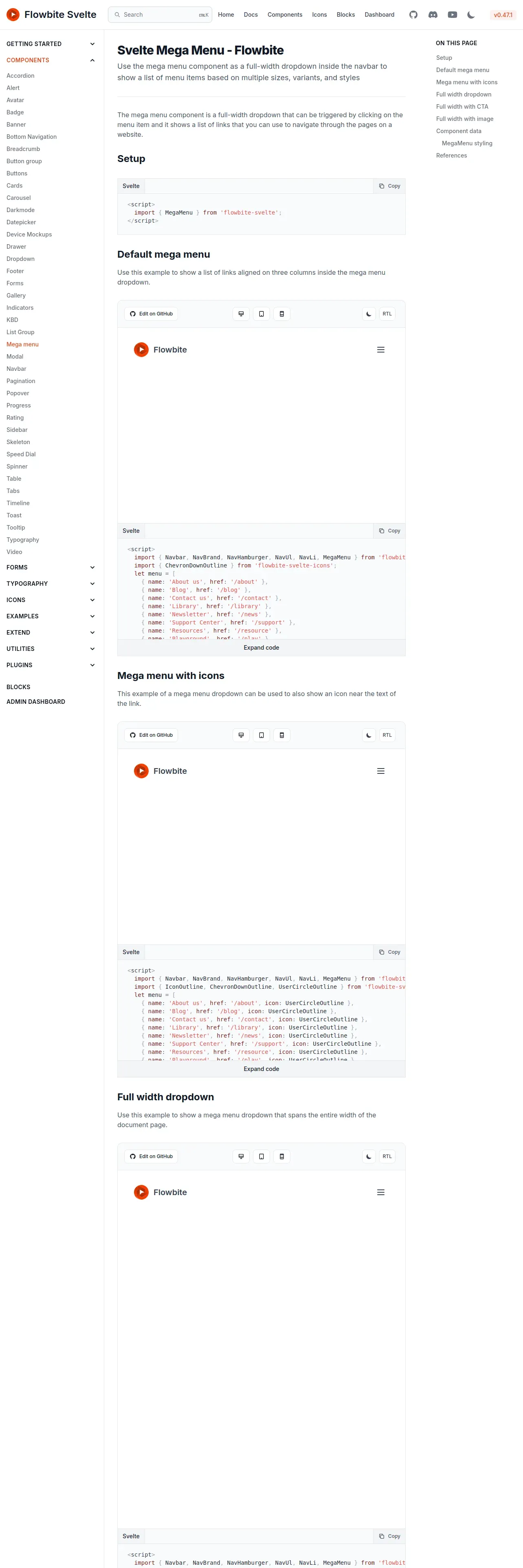Copy the Default mega menu code
The height and width of the screenshot is (1568, 523).
[x=390, y=531]
